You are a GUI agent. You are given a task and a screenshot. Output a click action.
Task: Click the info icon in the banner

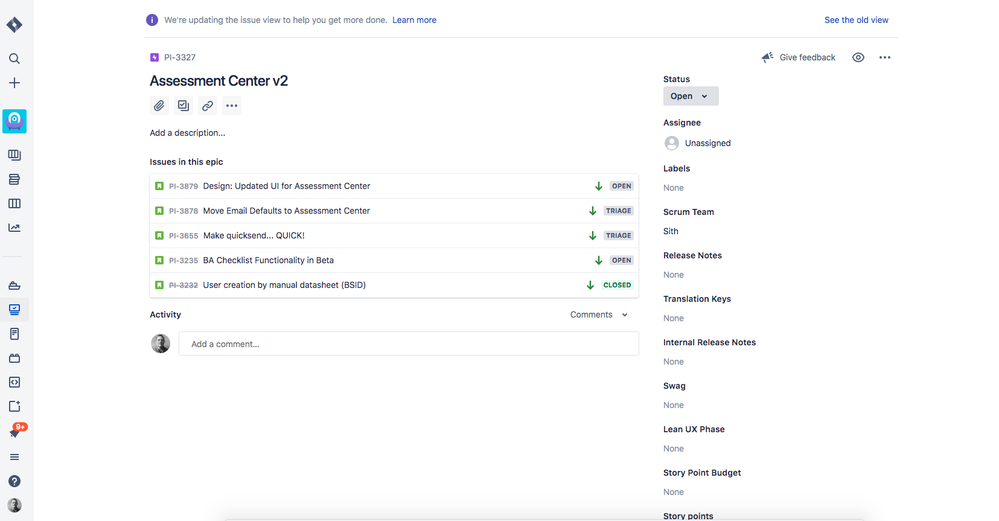[x=152, y=20]
